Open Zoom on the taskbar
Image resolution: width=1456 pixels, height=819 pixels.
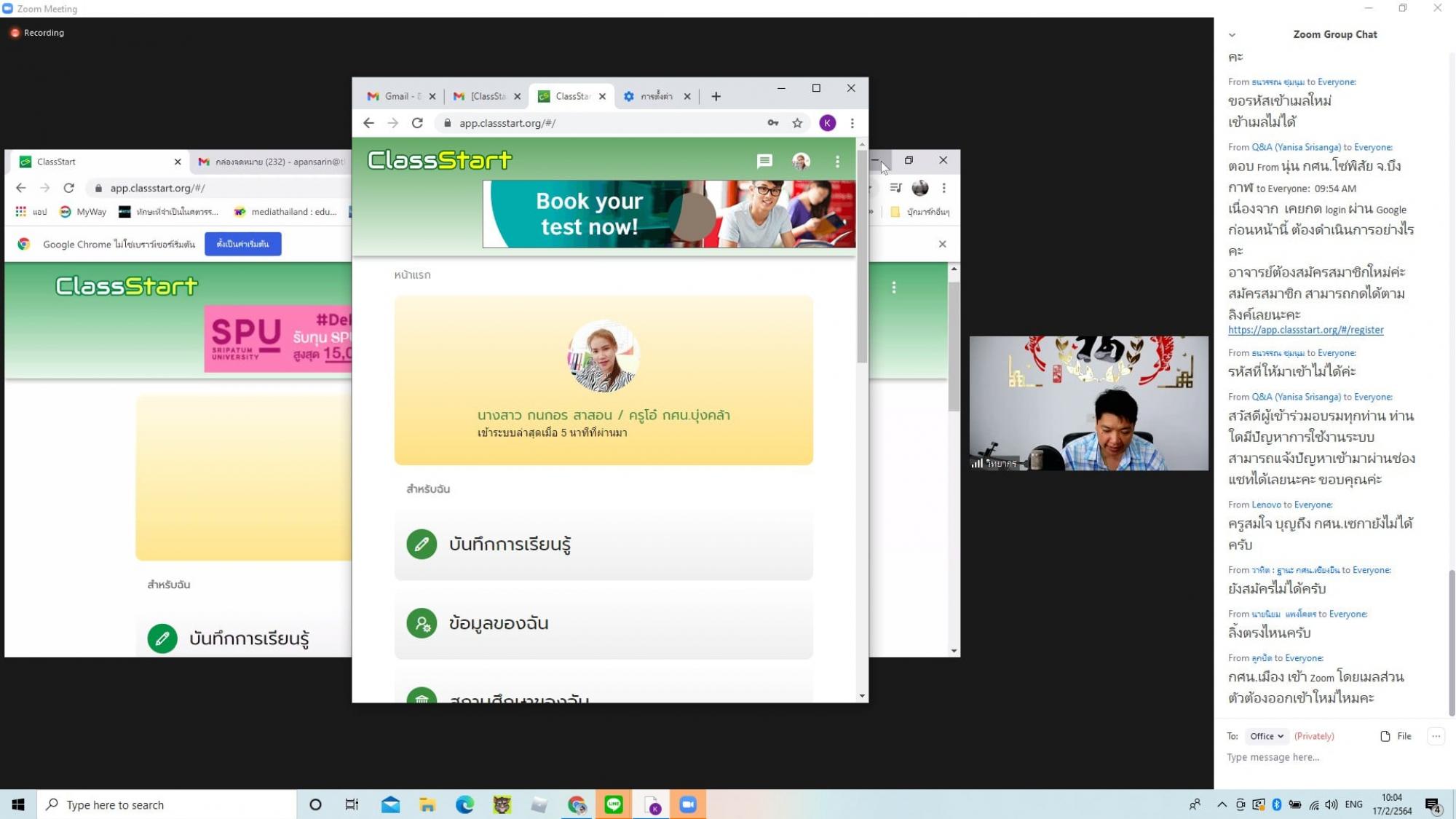point(688,804)
